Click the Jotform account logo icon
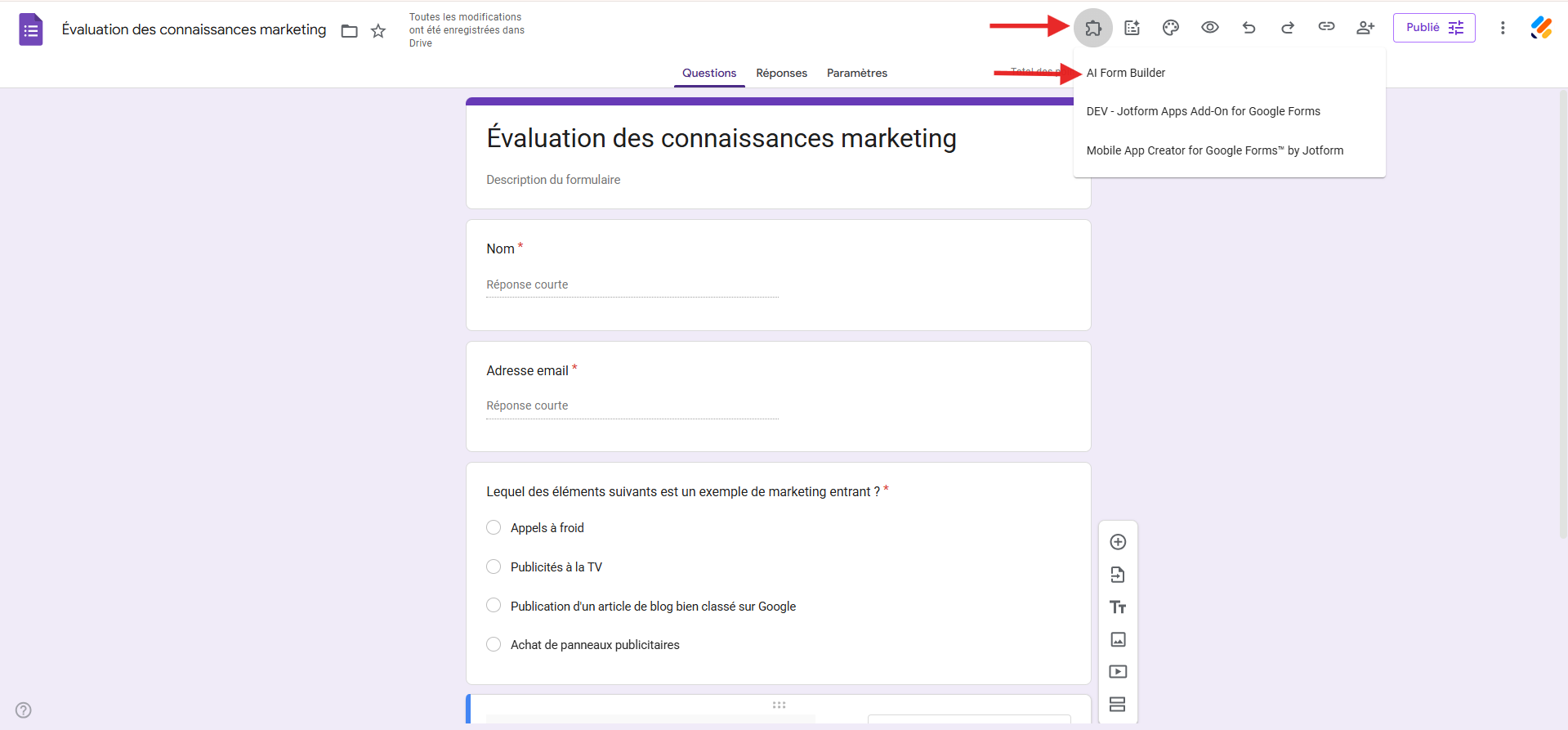The width and height of the screenshot is (1568, 730). [x=1542, y=28]
